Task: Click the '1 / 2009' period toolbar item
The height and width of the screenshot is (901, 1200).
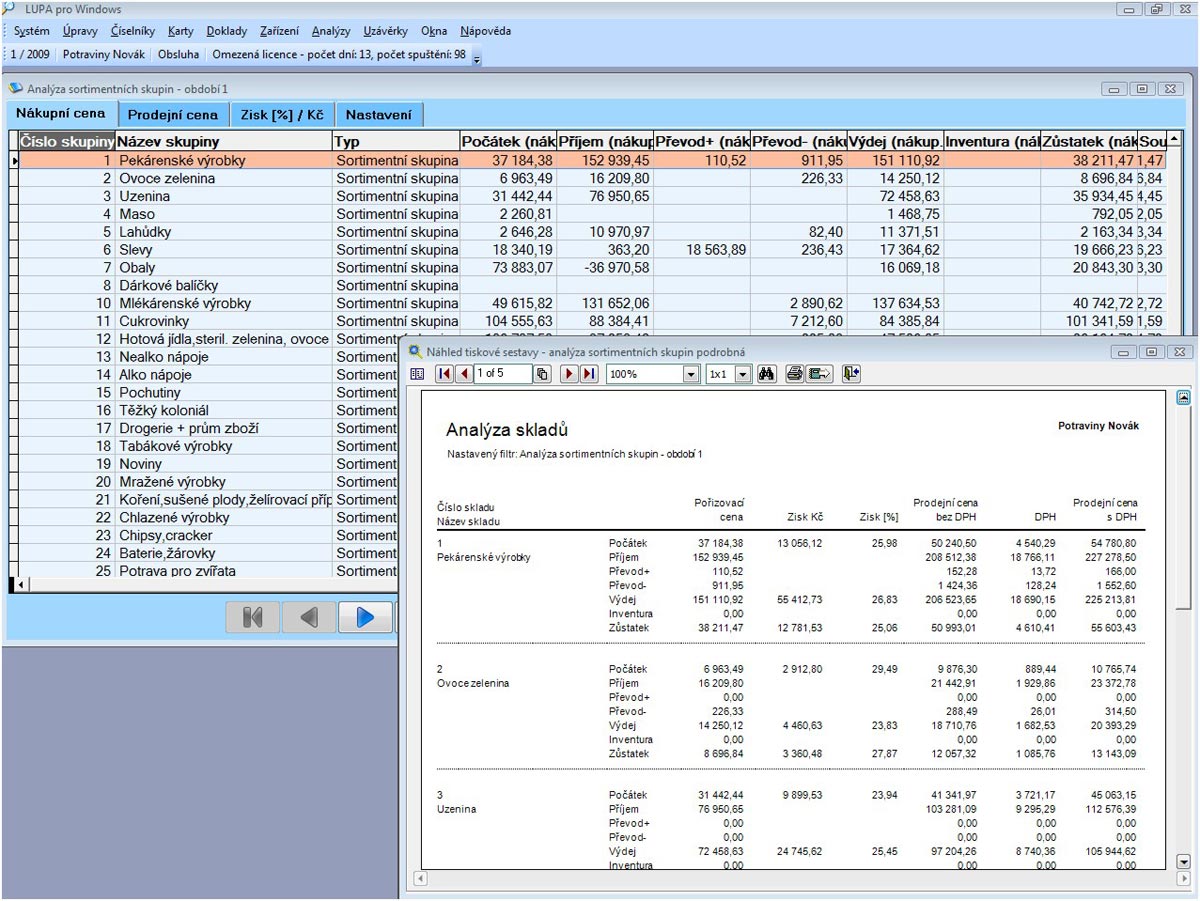Action: point(30,55)
